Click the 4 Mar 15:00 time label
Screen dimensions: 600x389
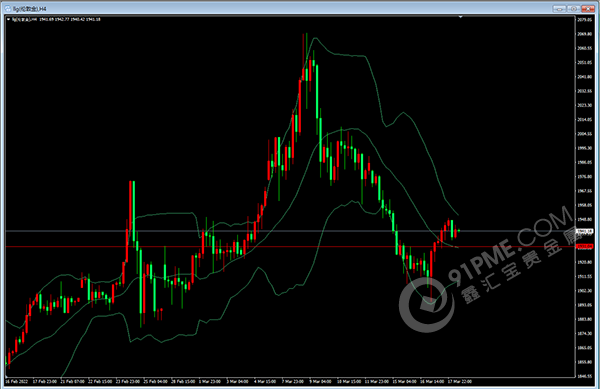(x=265, y=381)
